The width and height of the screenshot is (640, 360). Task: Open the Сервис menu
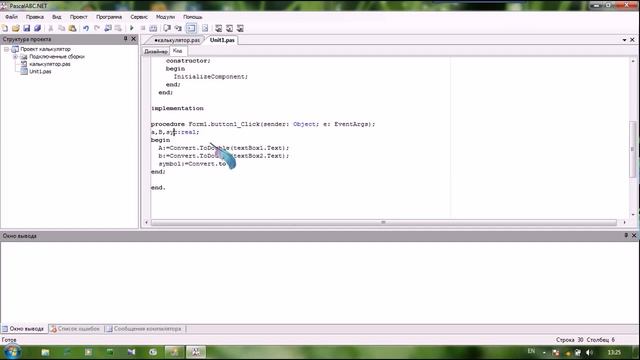tap(139, 17)
